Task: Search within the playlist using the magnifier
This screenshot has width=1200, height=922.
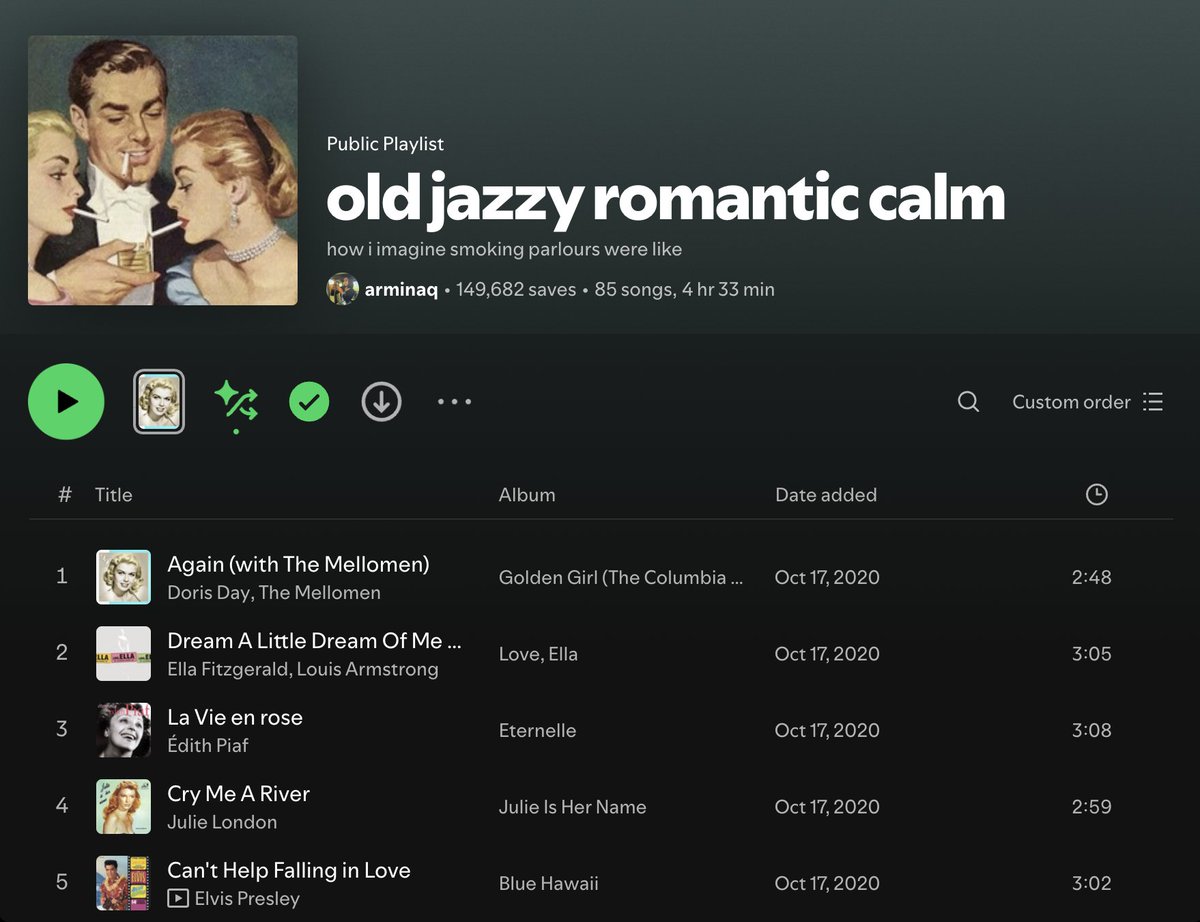Action: (968, 402)
